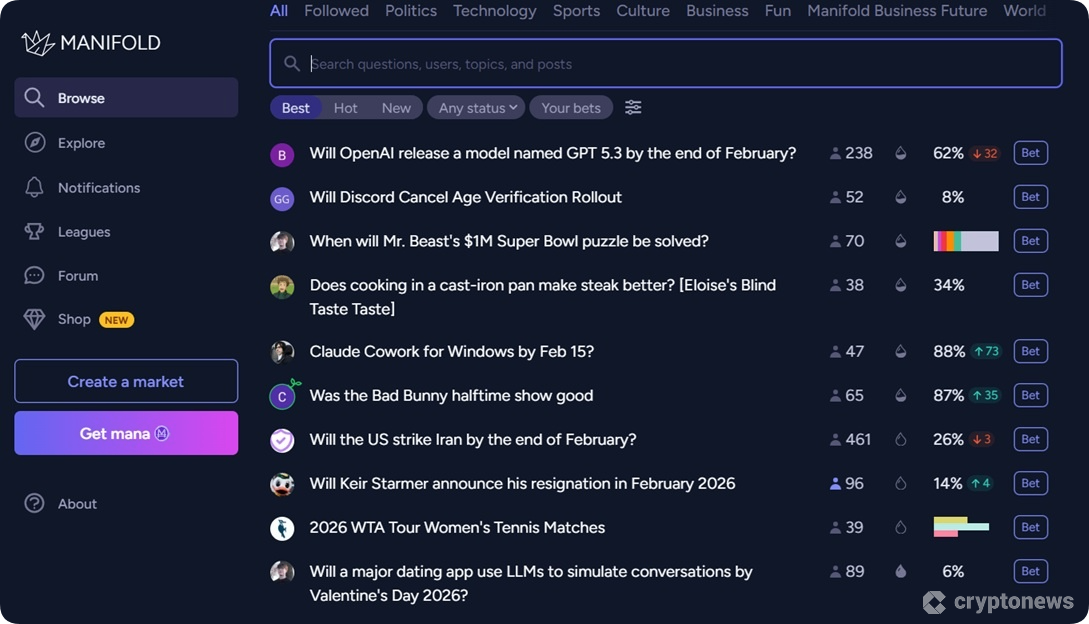Click the Your bets filter pill
This screenshot has width=1089, height=624.
[571, 108]
